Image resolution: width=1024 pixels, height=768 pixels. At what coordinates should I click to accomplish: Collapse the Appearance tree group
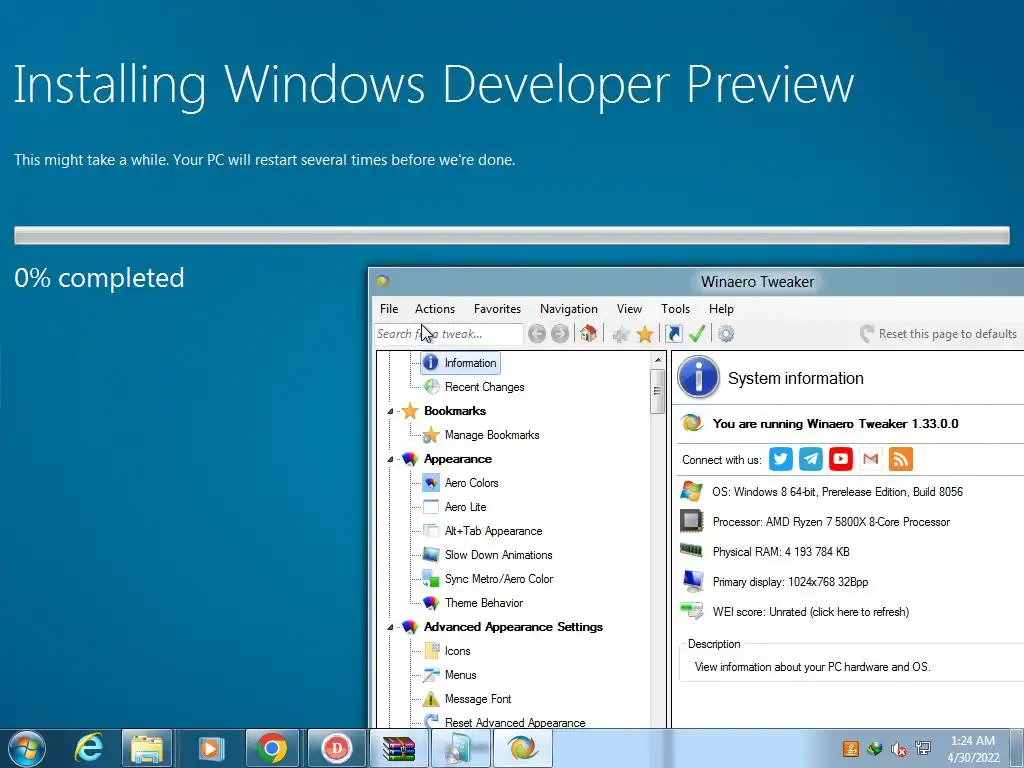click(x=390, y=460)
